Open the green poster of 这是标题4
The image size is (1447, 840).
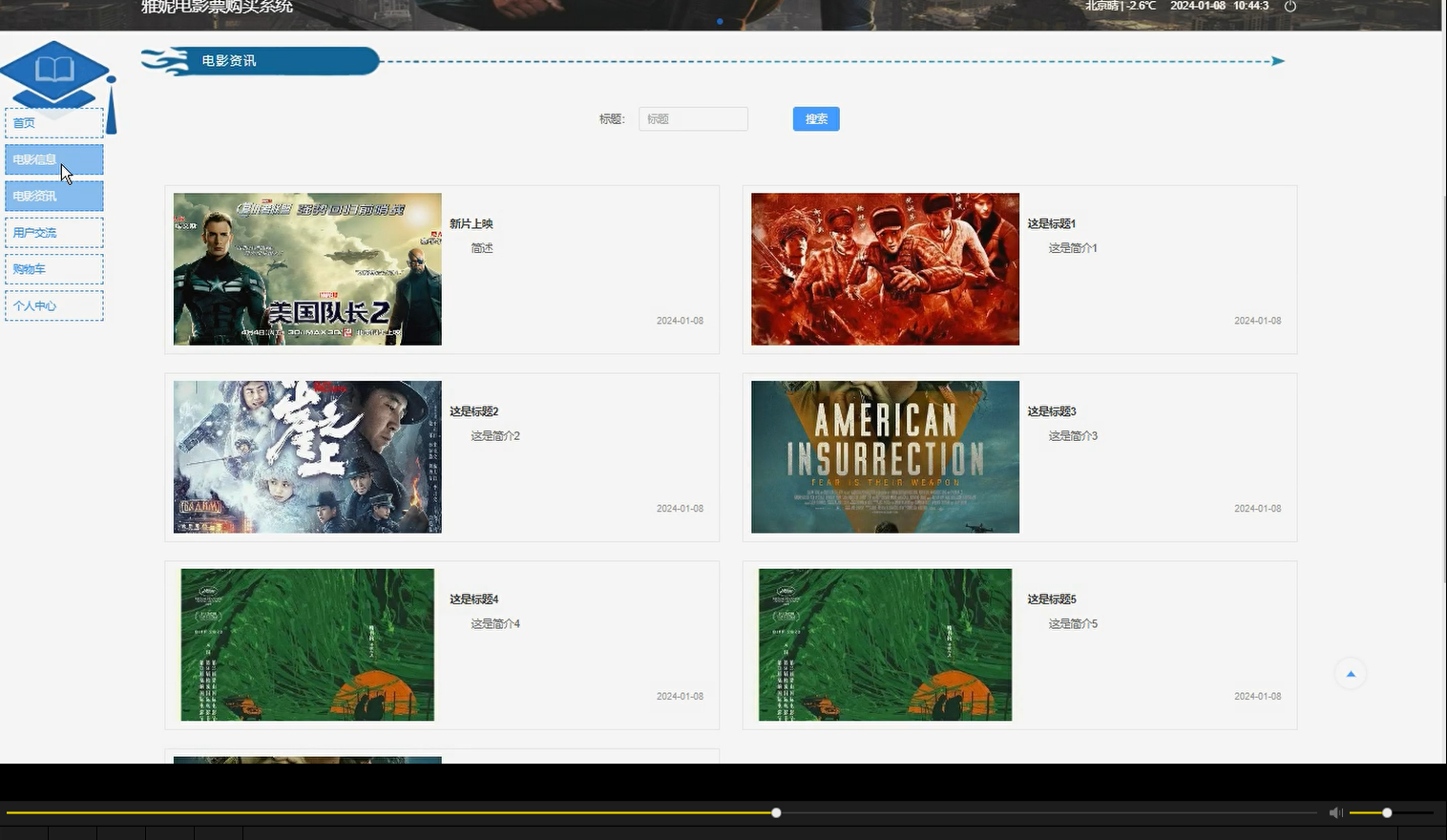[307, 645]
